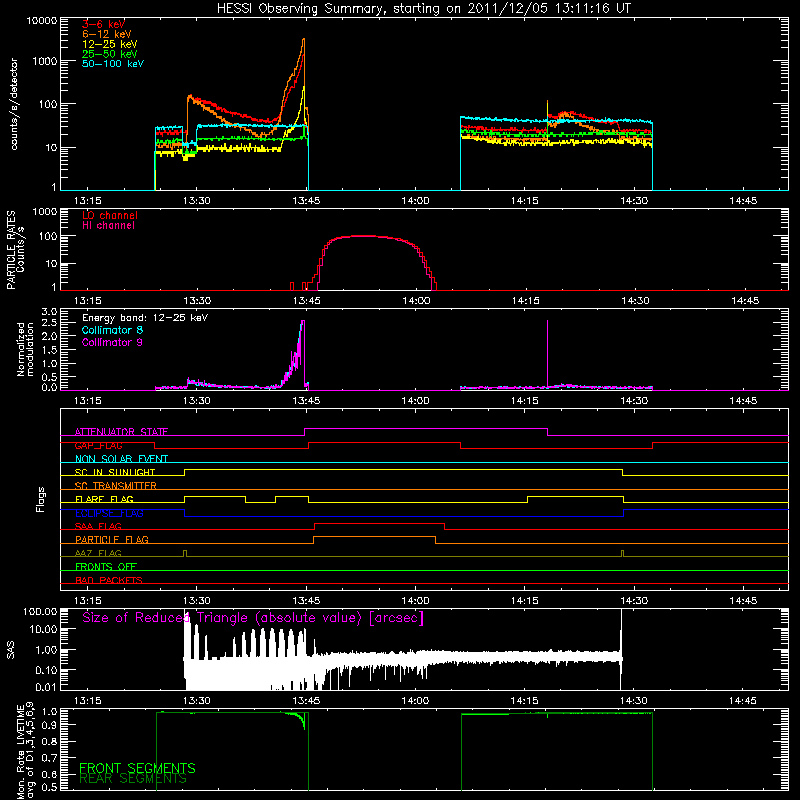Choose the cyan 50-100 keV legend entry
The width and height of the screenshot is (800, 800).
click(x=113, y=64)
